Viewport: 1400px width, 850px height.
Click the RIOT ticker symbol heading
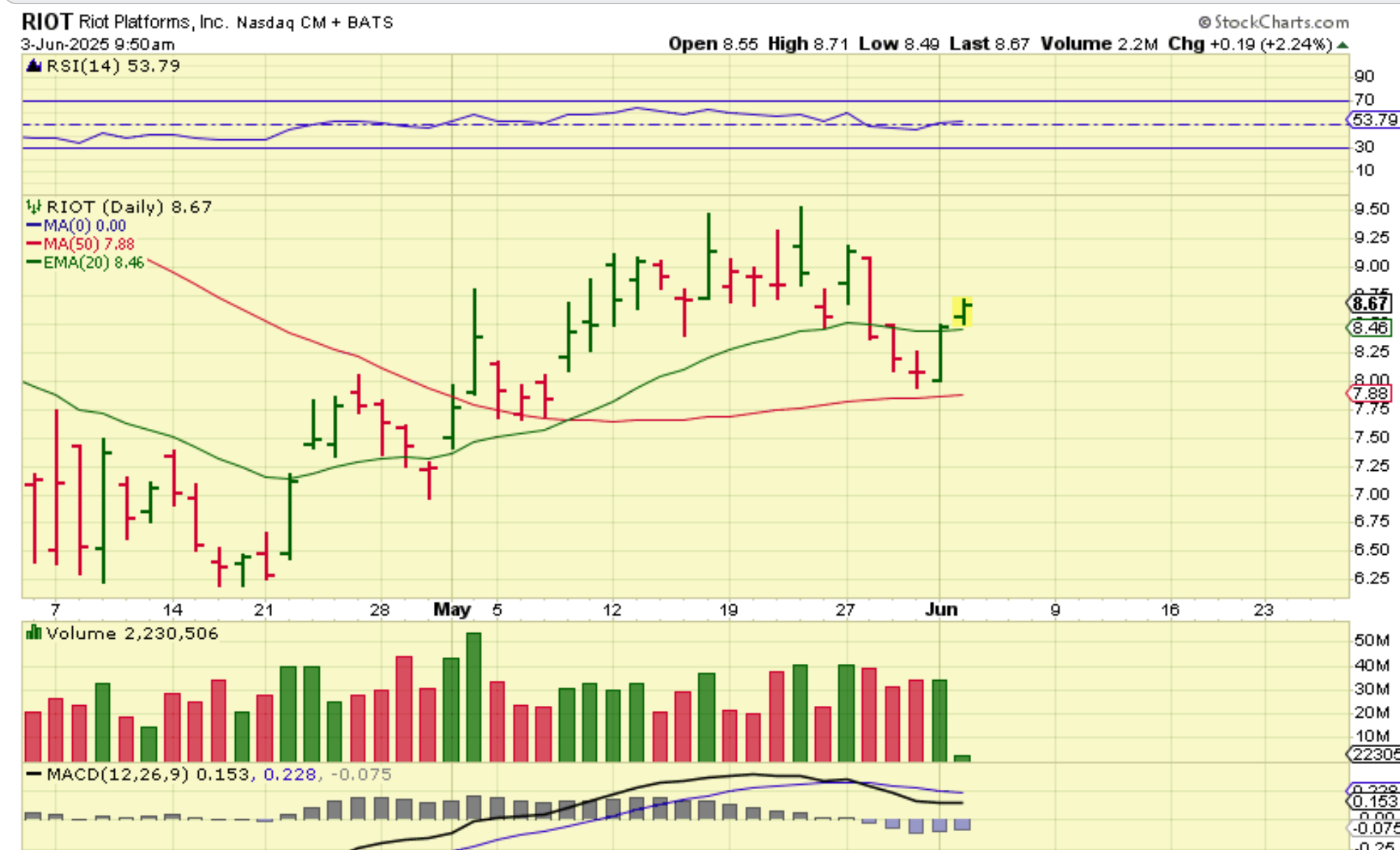47,22
